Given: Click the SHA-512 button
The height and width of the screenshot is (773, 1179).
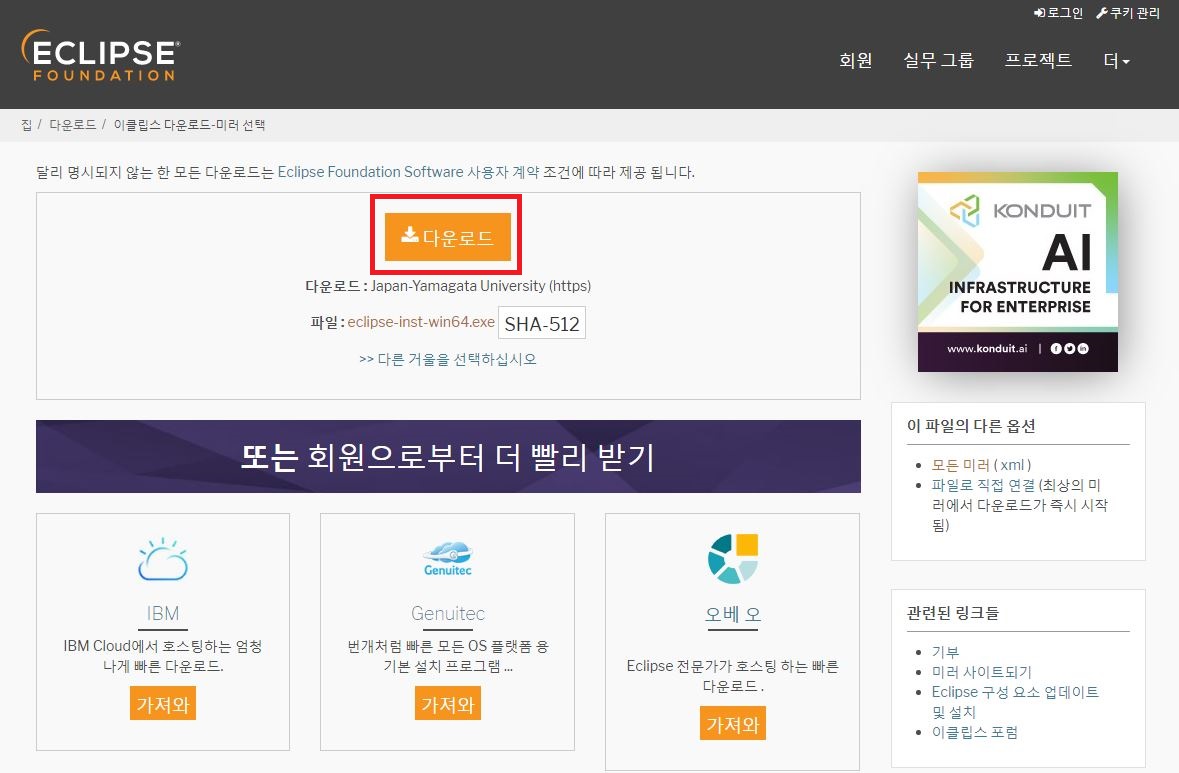Looking at the screenshot, I should tap(541, 323).
